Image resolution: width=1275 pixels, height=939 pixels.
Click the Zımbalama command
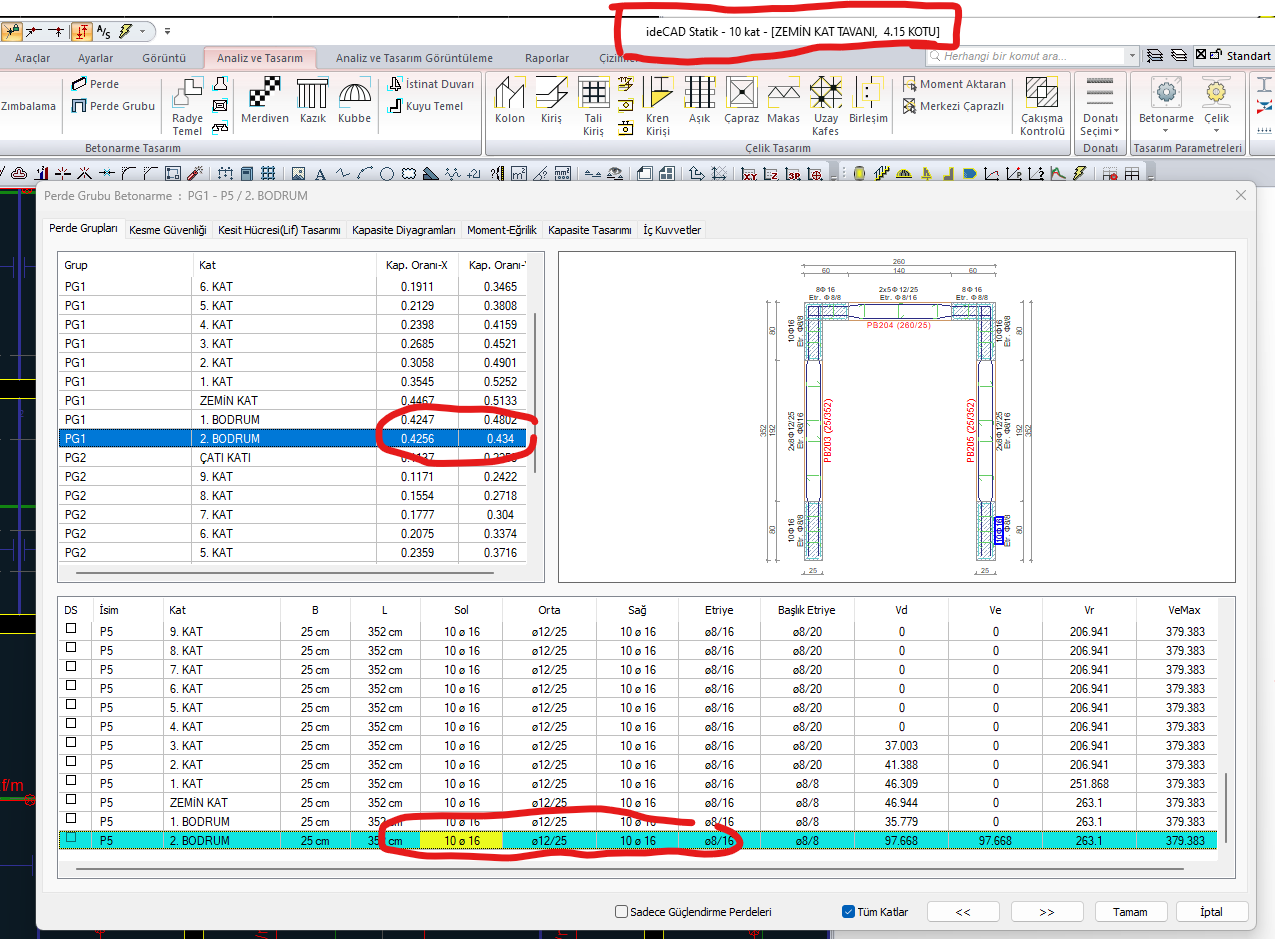click(28, 106)
